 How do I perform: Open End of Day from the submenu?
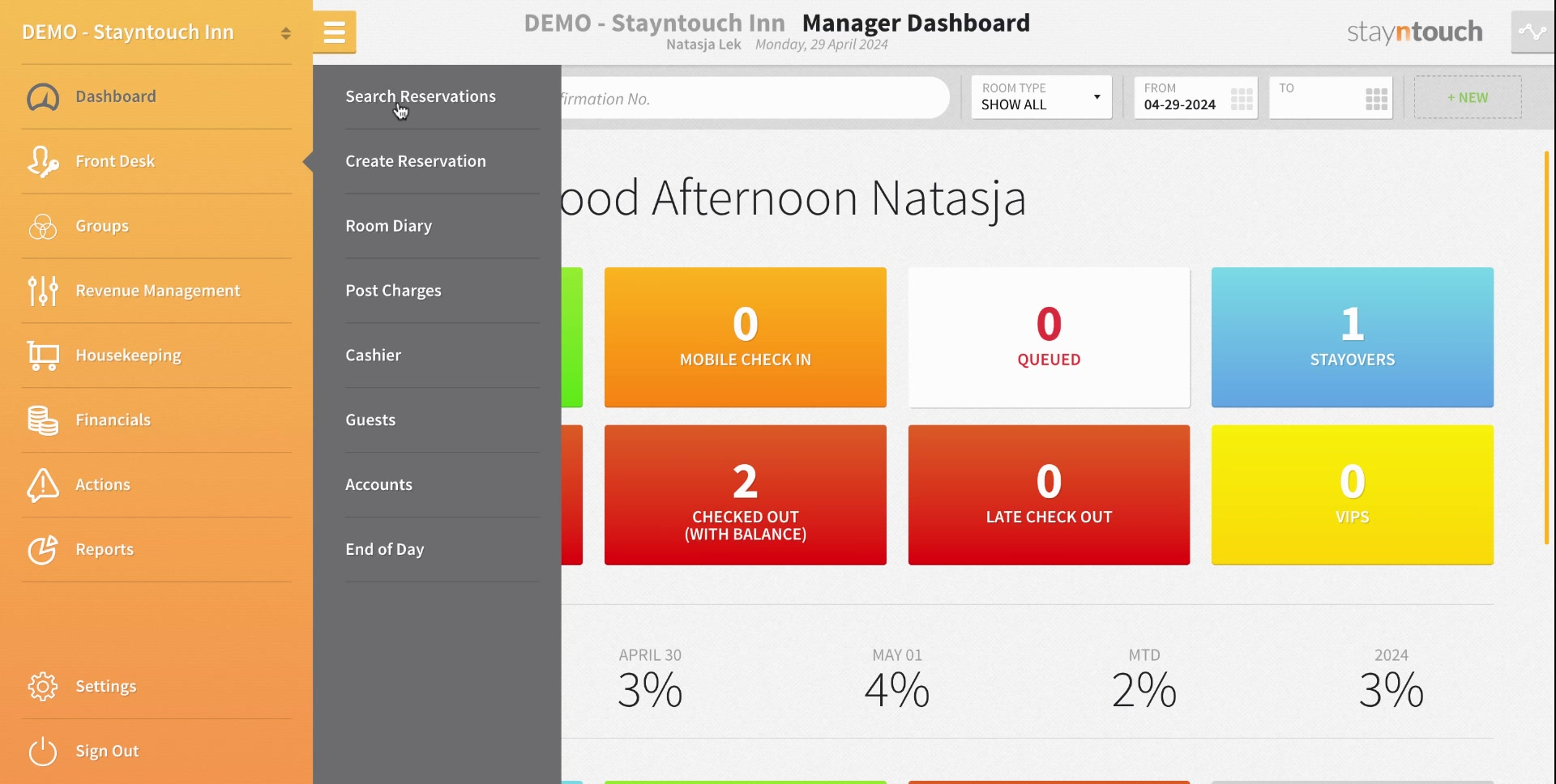(x=385, y=549)
